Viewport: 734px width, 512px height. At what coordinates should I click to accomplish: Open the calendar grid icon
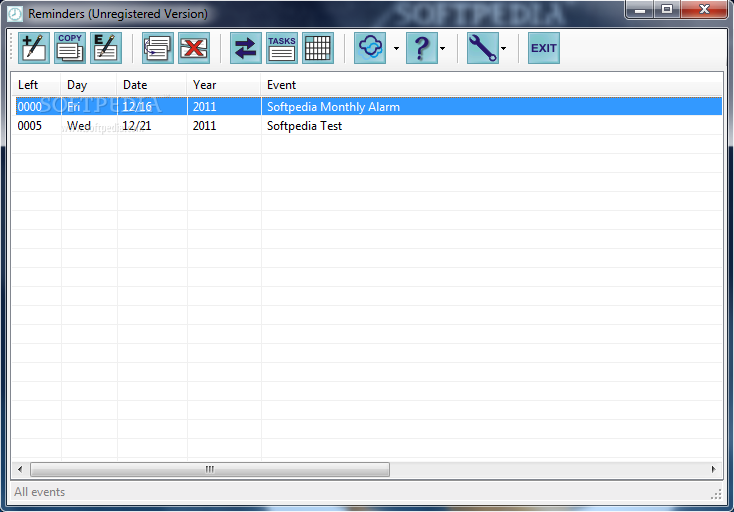(318, 48)
